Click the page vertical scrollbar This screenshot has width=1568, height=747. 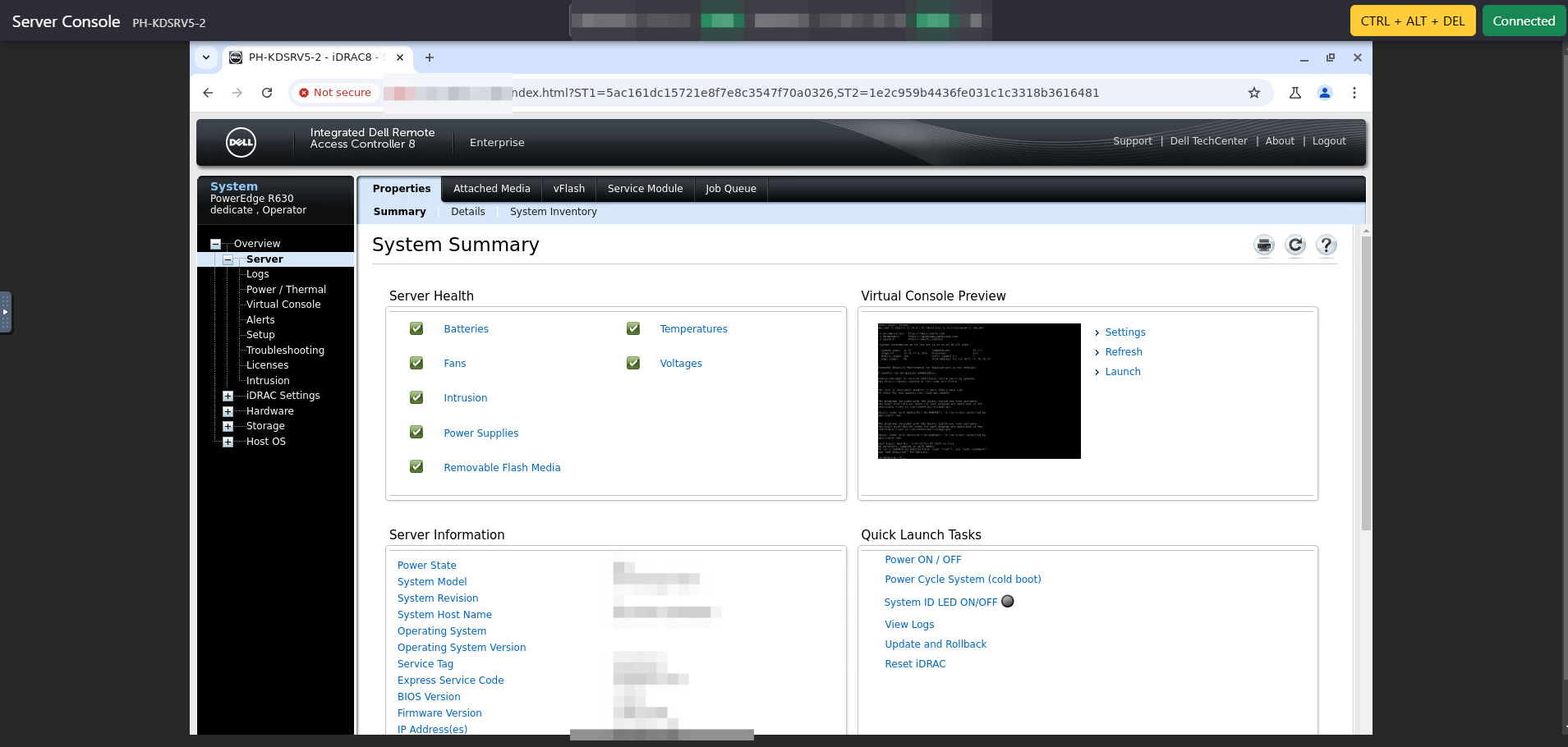[x=1366, y=382]
